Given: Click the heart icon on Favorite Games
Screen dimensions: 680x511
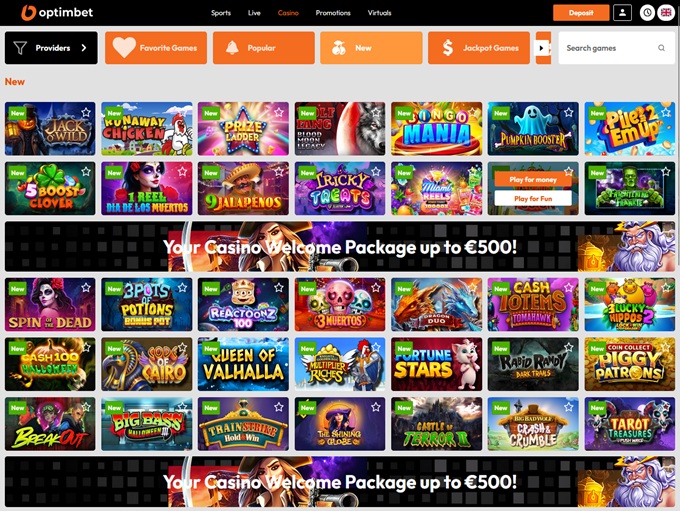Looking at the screenshot, I should coord(124,48).
